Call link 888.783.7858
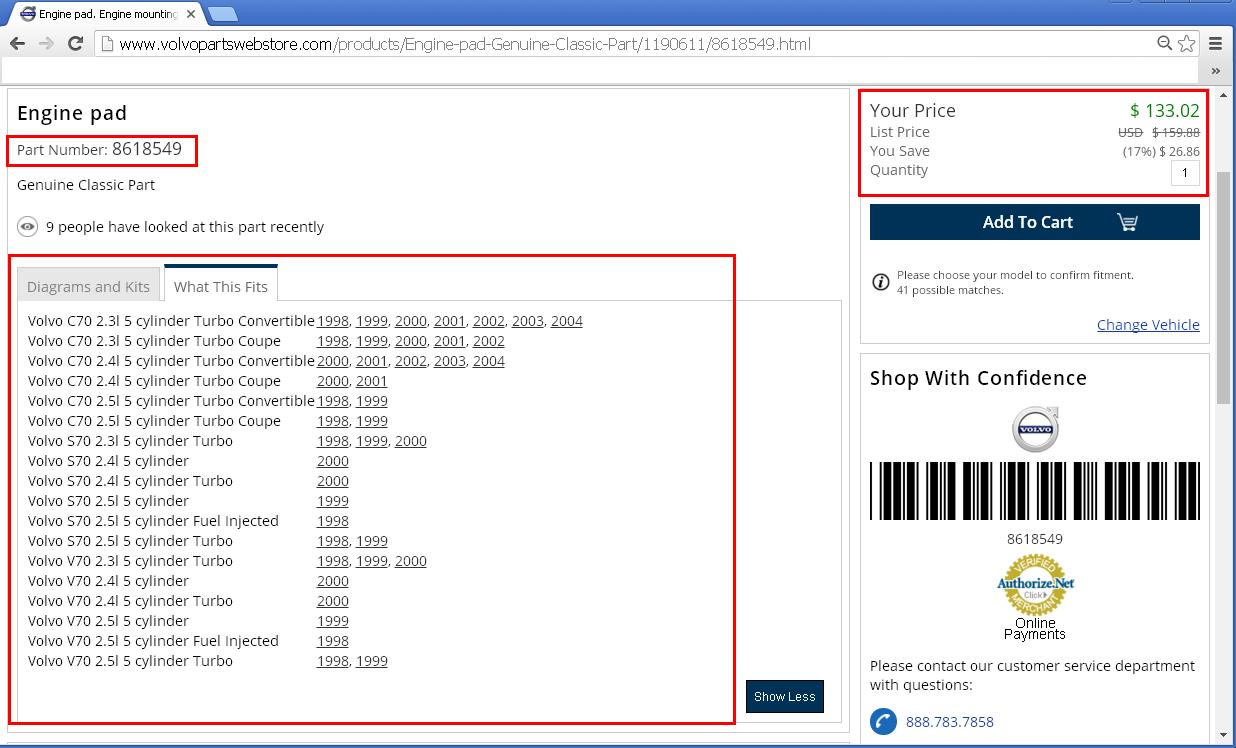This screenshot has width=1236, height=748. [x=949, y=722]
